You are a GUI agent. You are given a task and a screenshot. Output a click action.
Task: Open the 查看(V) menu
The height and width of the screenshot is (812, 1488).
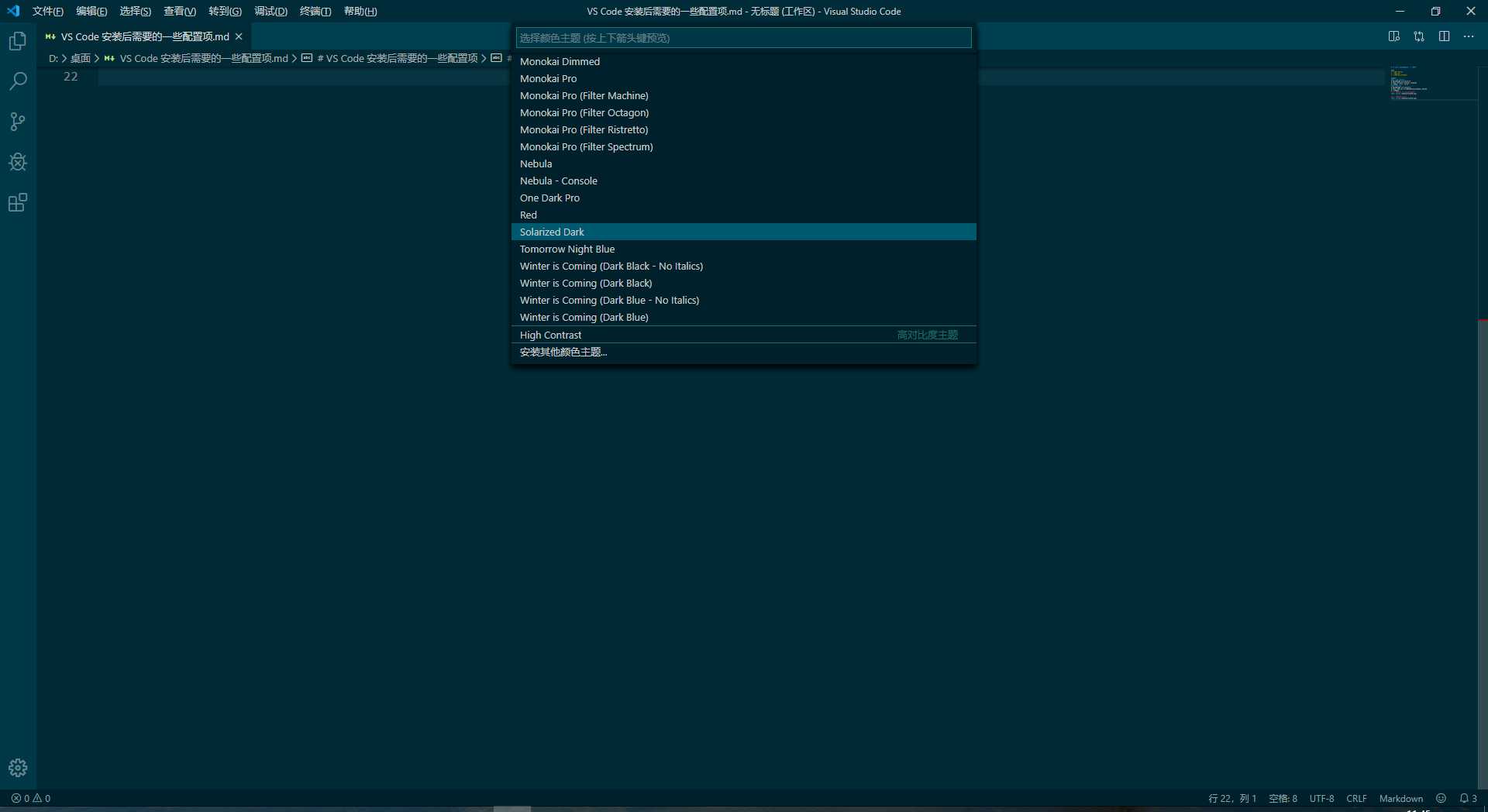tap(180, 11)
